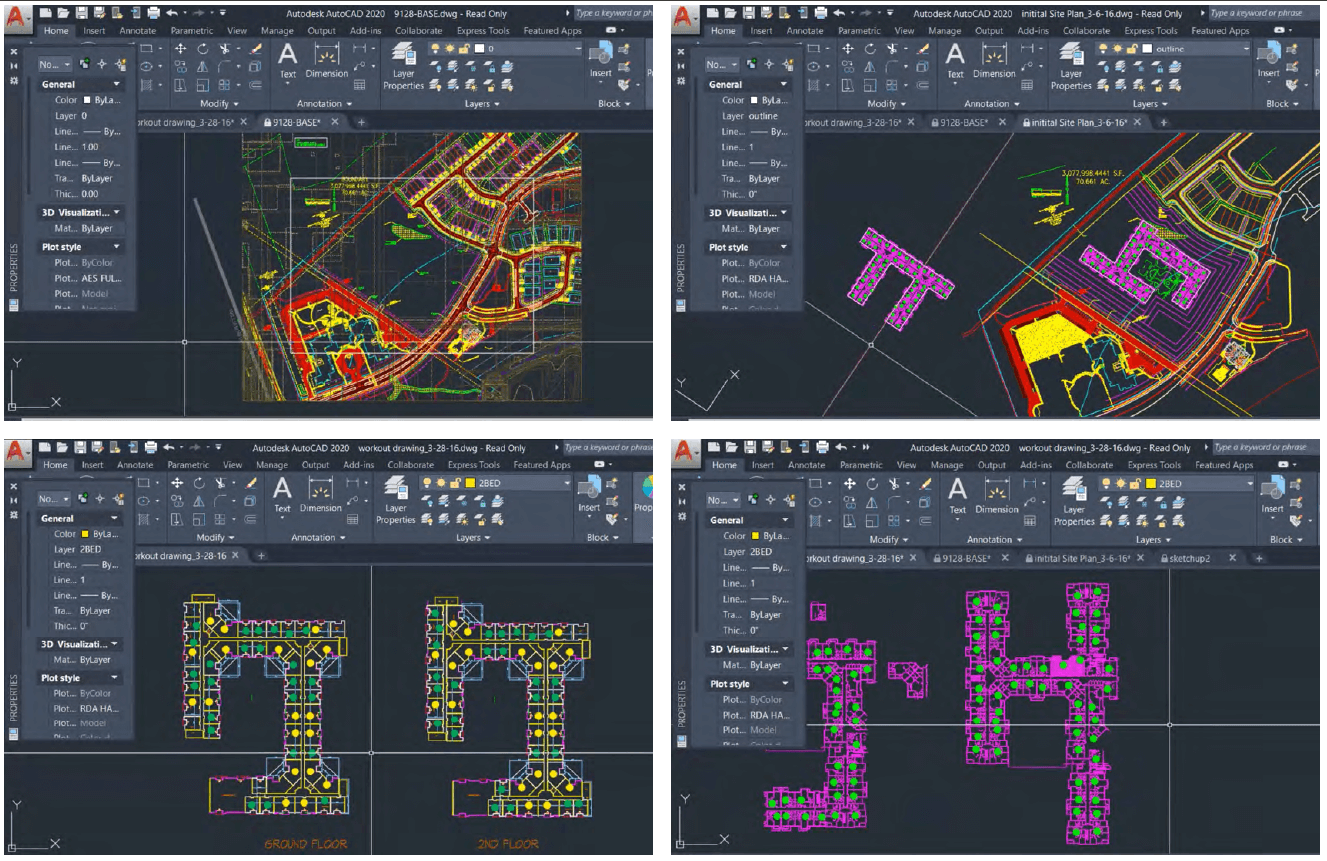Image resolution: width=1327 pixels, height=861 pixels.
Task: Click the Dimension tool in the top-right window
Action: pyautogui.click(x=994, y=60)
